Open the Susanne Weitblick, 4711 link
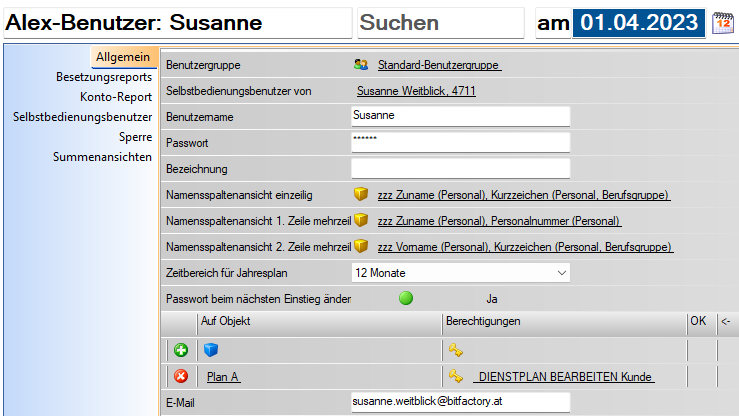Image resolution: width=739 pixels, height=416 pixels. point(415,91)
